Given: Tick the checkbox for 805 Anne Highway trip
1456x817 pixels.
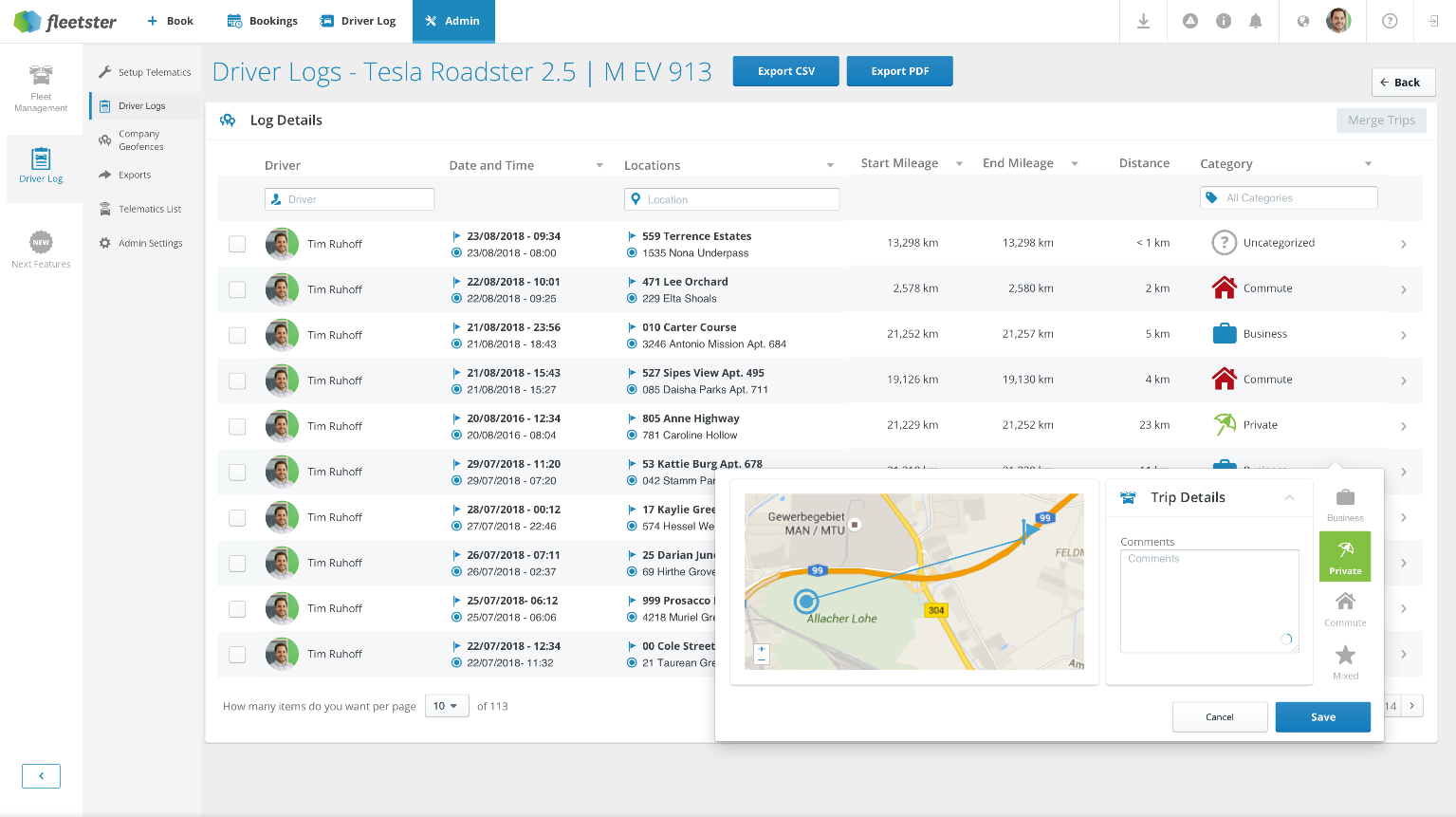Looking at the screenshot, I should tap(237, 426).
